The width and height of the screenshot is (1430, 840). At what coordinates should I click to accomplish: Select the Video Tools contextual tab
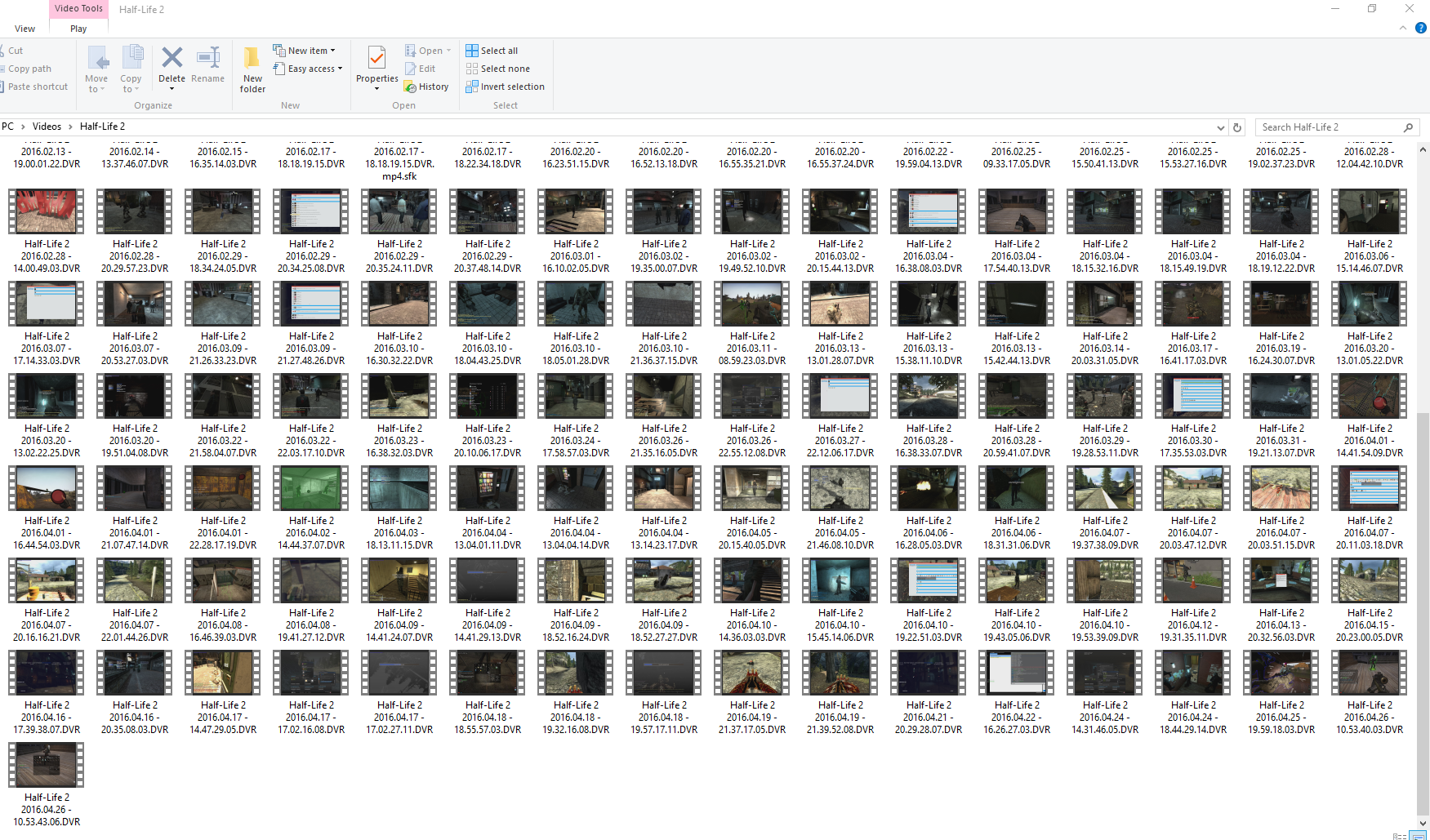(x=78, y=9)
